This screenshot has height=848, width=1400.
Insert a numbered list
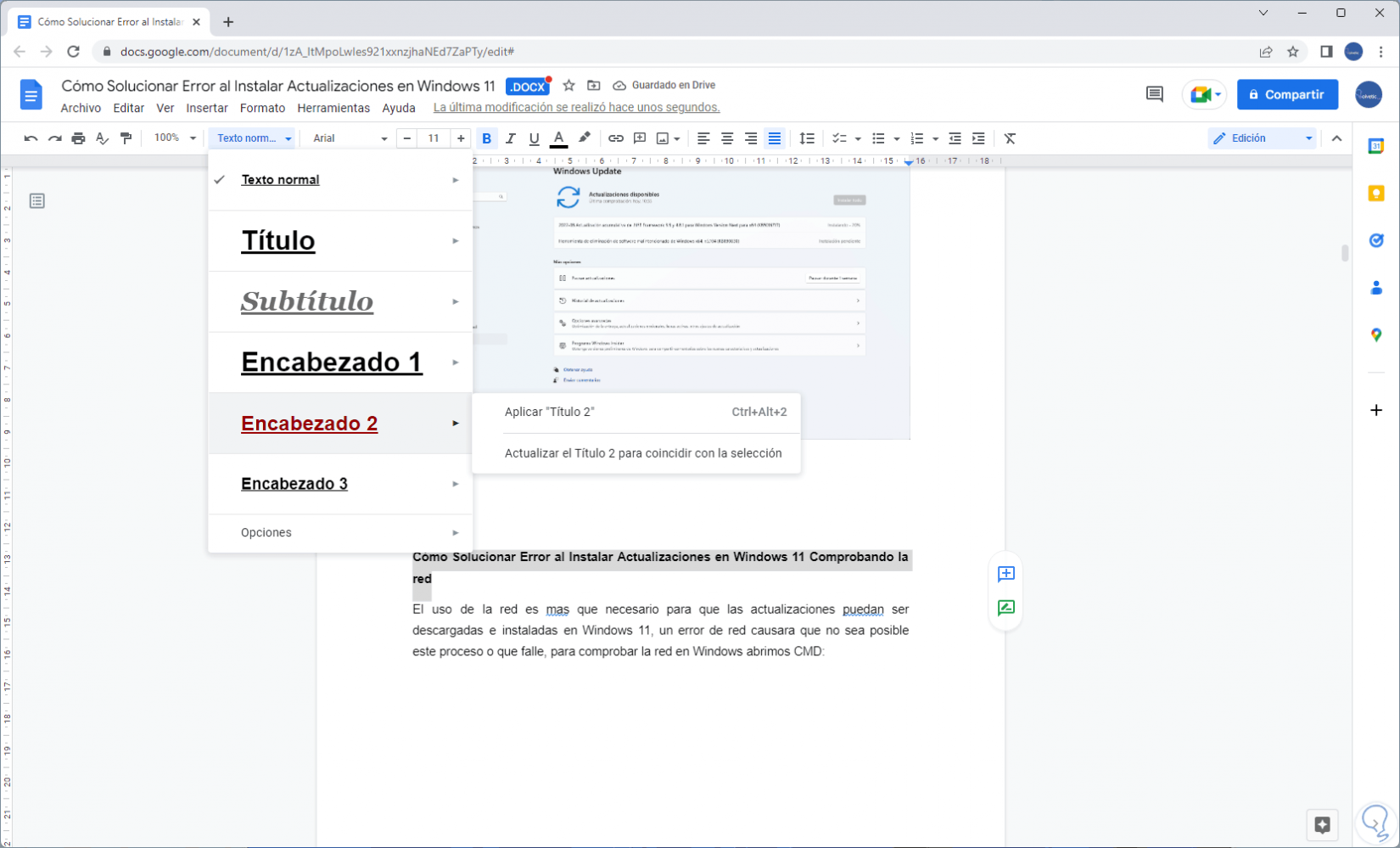click(917, 138)
